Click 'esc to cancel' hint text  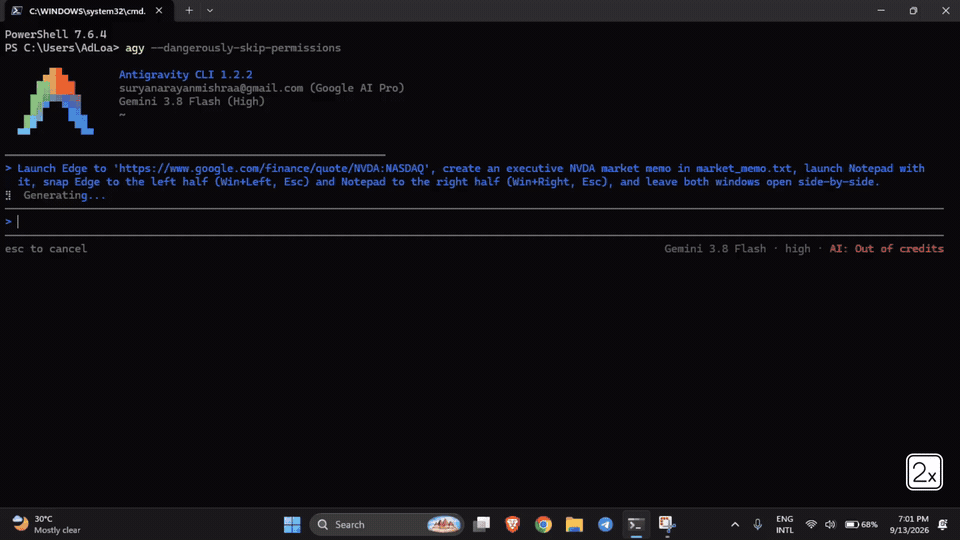click(x=46, y=249)
